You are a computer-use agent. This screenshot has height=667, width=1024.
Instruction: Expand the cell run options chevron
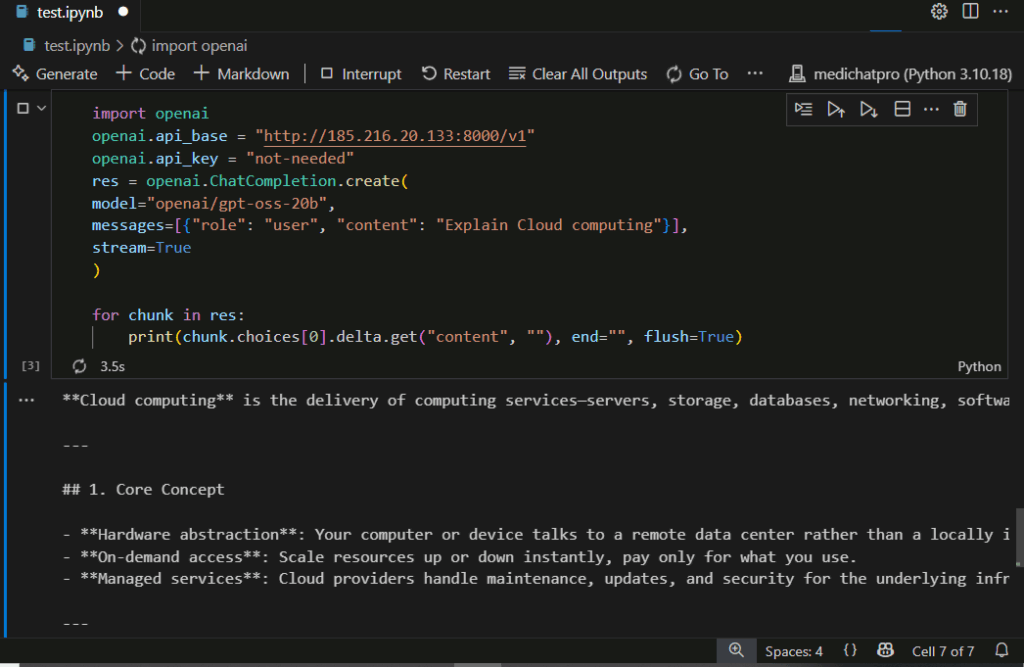[x=42, y=108]
